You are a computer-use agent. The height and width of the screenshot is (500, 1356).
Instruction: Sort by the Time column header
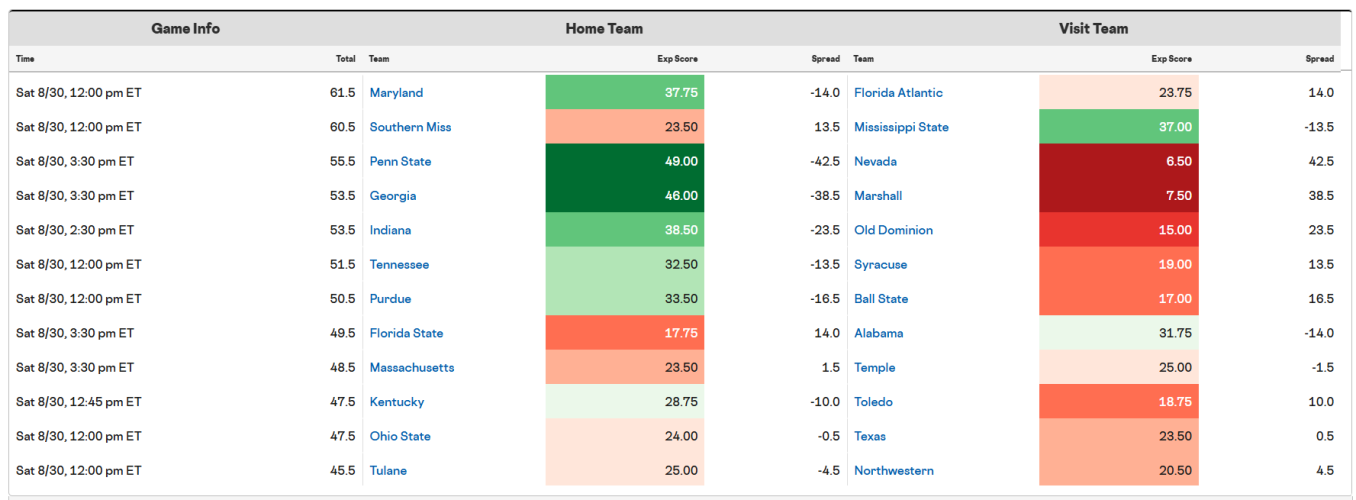[x=25, y=59]
